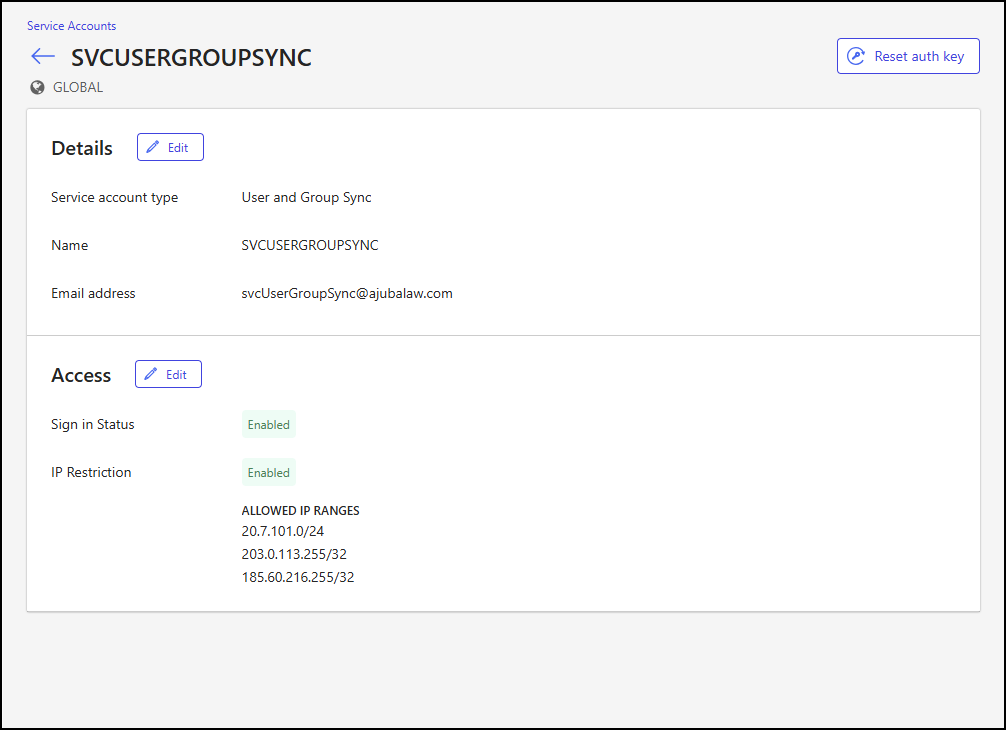Click the back arrow icon beside SVCUSERGROUPSYNC
Viewport: 1006px width, 730px height.
click(x=42, y=56)
